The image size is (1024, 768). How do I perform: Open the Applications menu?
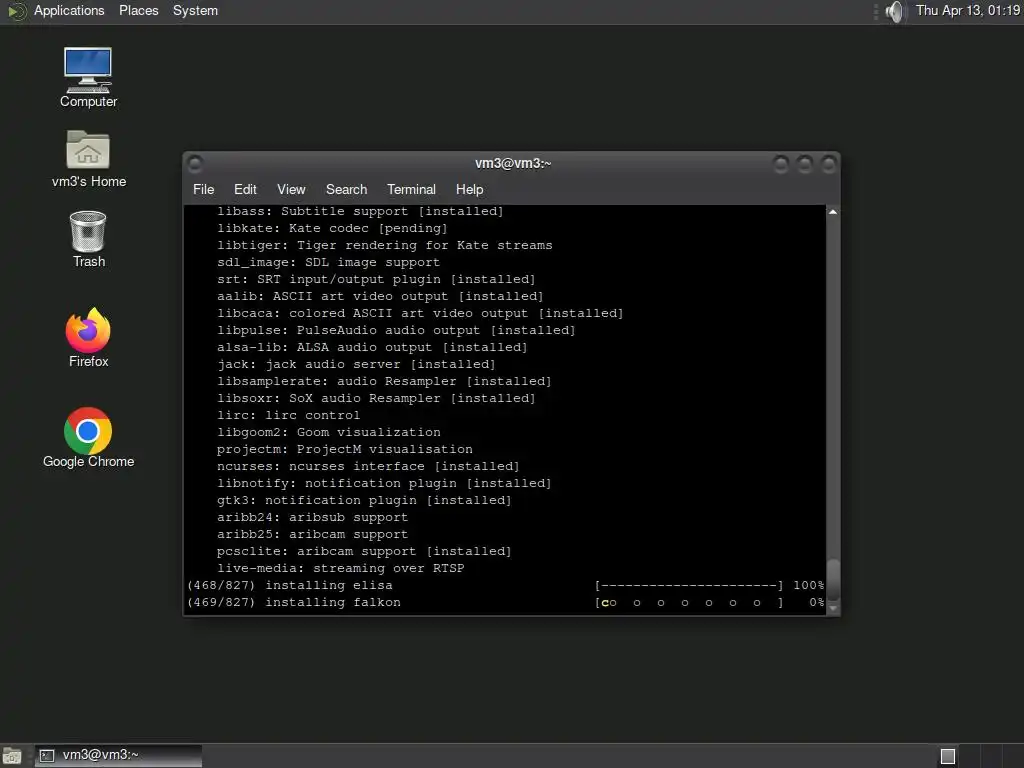[x=69, y=10]
